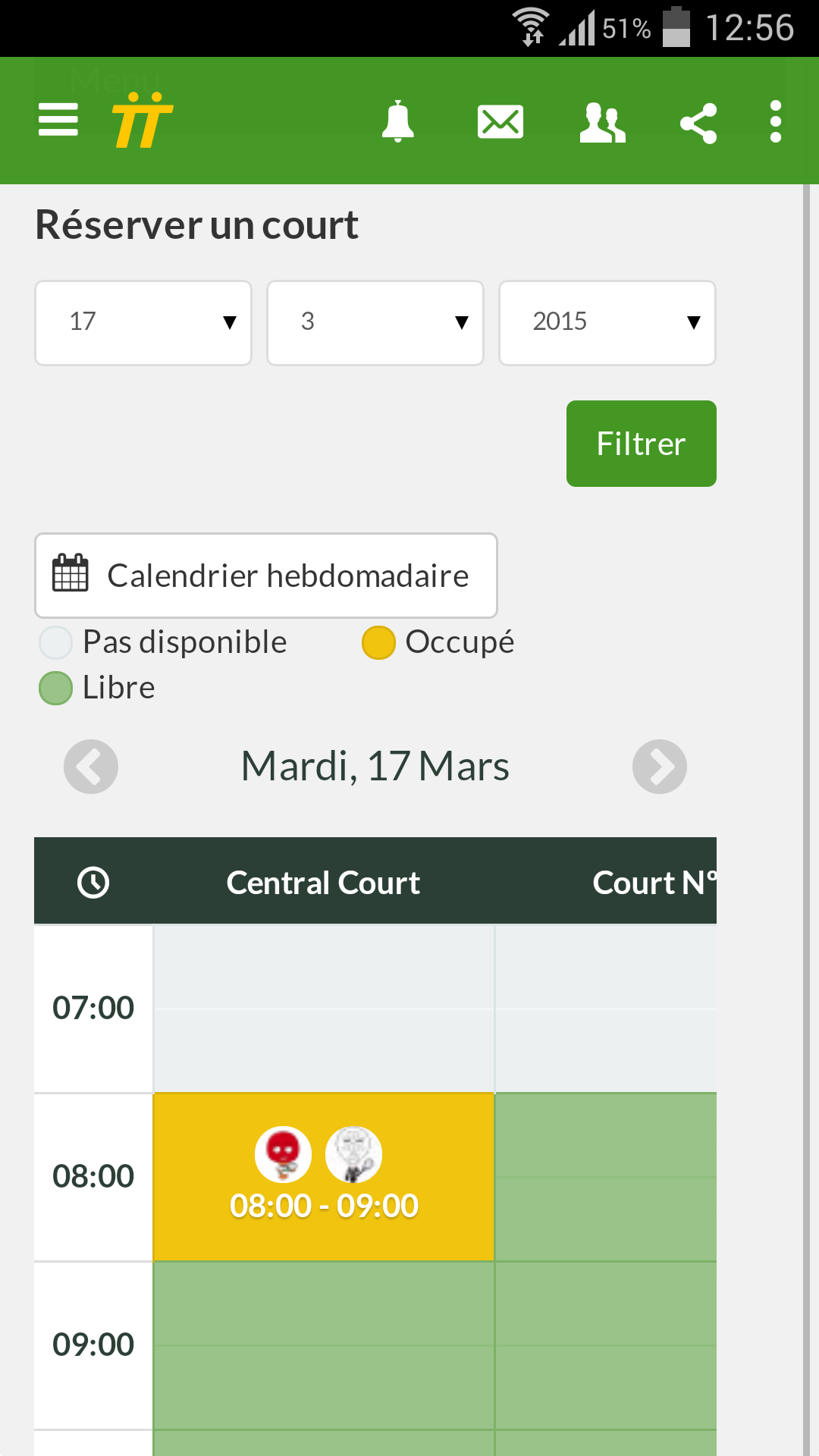The image size is (819, 1456).
Task: Tap the yellow TT app logo
Action: (x=143, y=120)
